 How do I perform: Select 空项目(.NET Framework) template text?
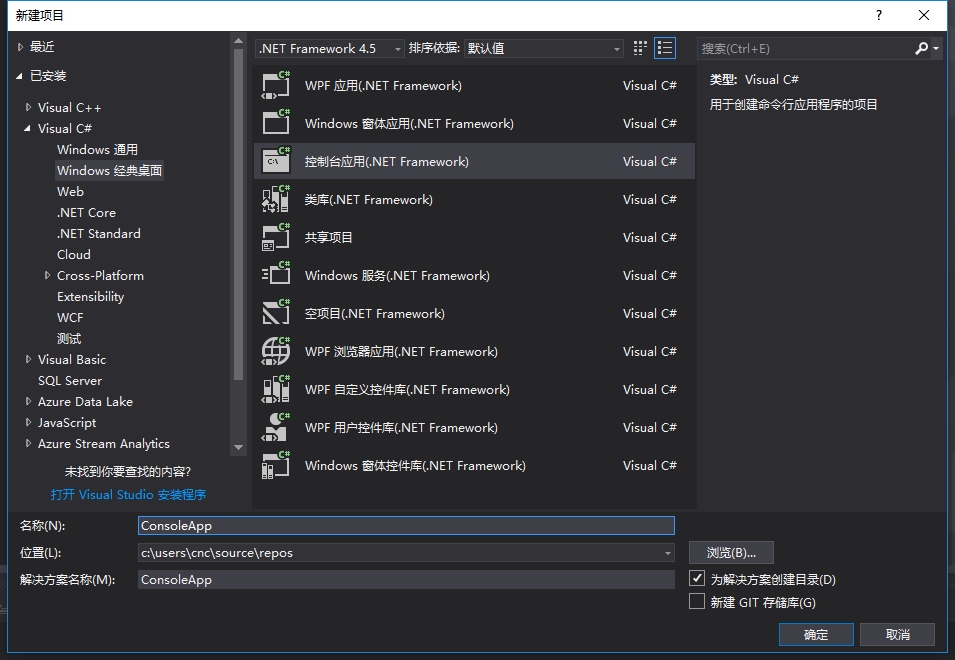[x=375, y=314]
